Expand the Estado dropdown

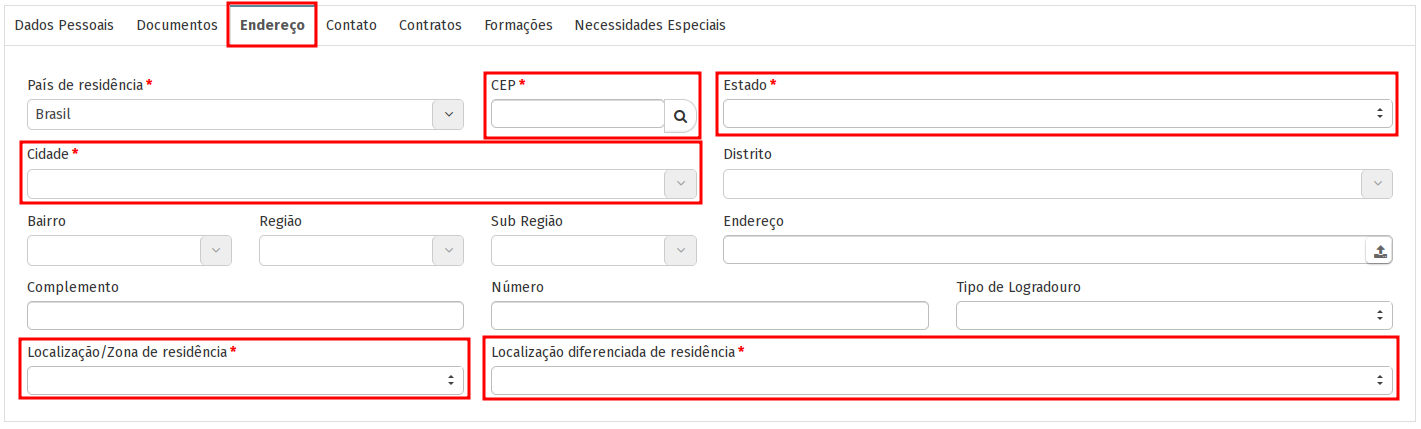(x=1057, y=114)
